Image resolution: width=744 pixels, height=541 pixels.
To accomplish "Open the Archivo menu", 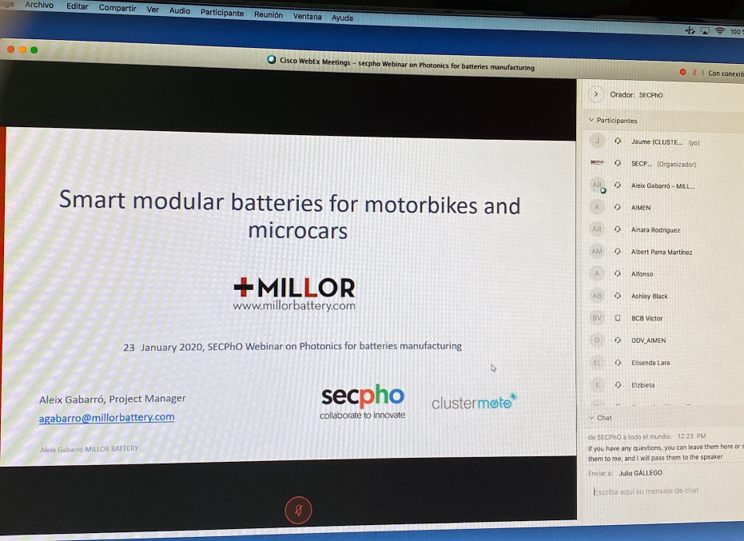I will (x=39, y=5).
